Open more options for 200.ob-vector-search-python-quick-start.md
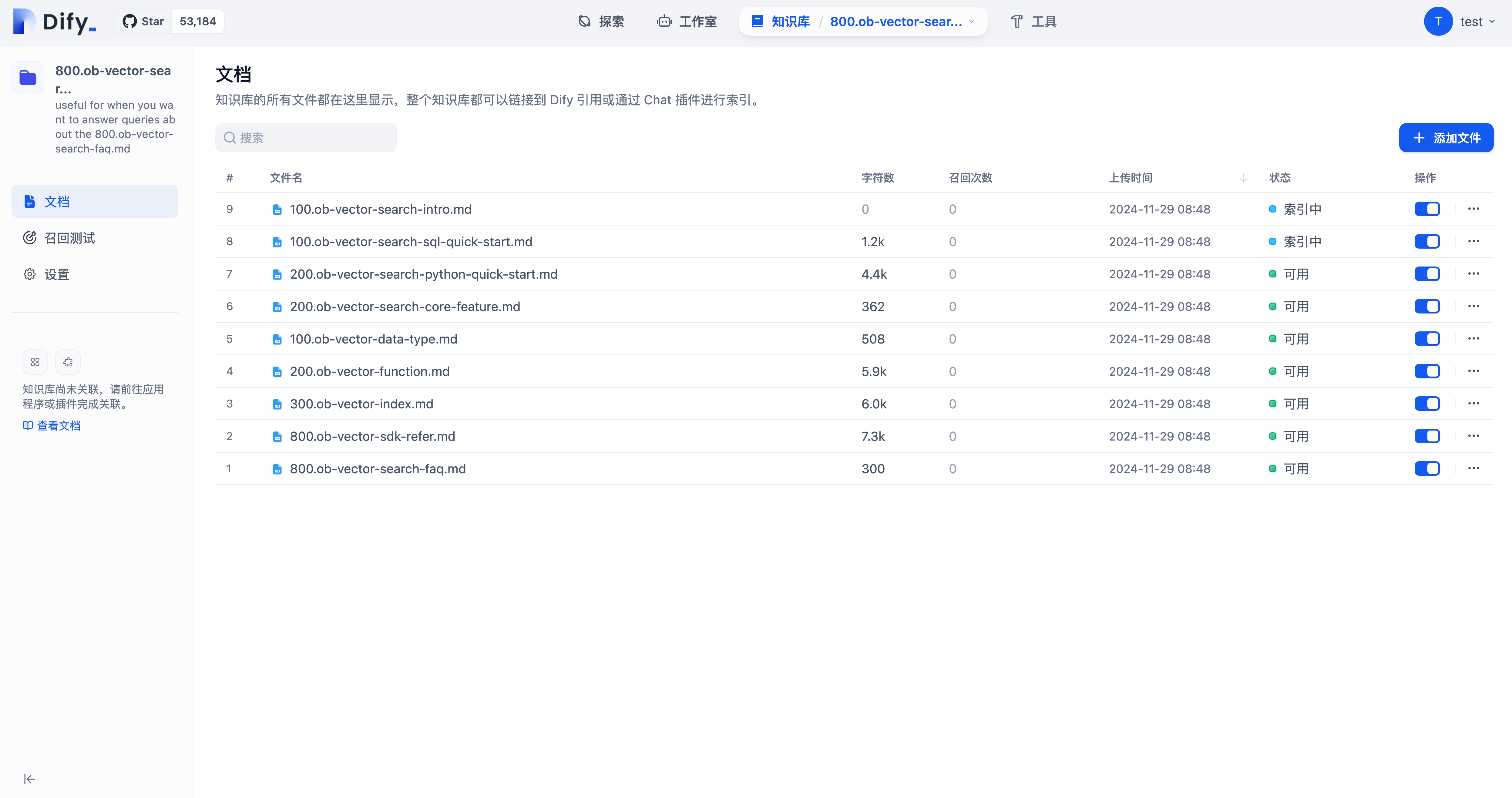 1473,274
